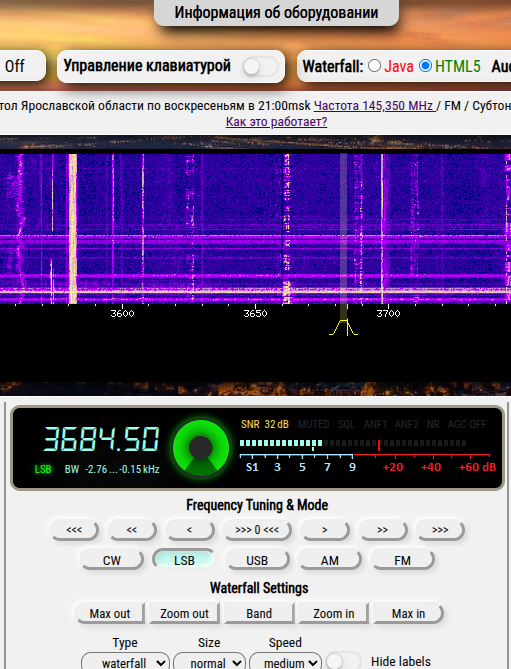Click the yellow passband tuning marker
511x669 pixels.
tap(343, 327)
